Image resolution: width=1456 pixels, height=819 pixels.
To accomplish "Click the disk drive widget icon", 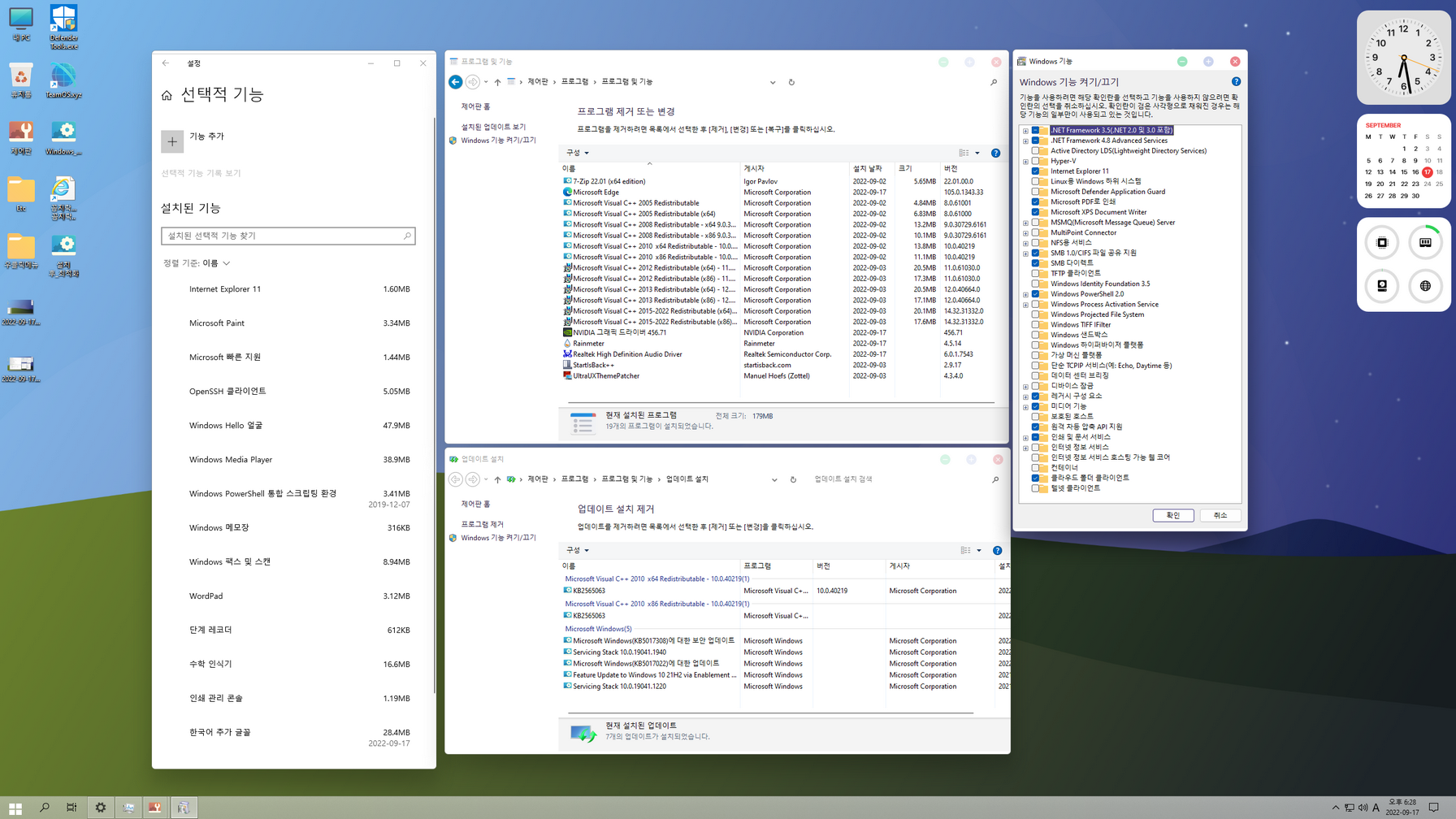I will (x=1382, y=286).
